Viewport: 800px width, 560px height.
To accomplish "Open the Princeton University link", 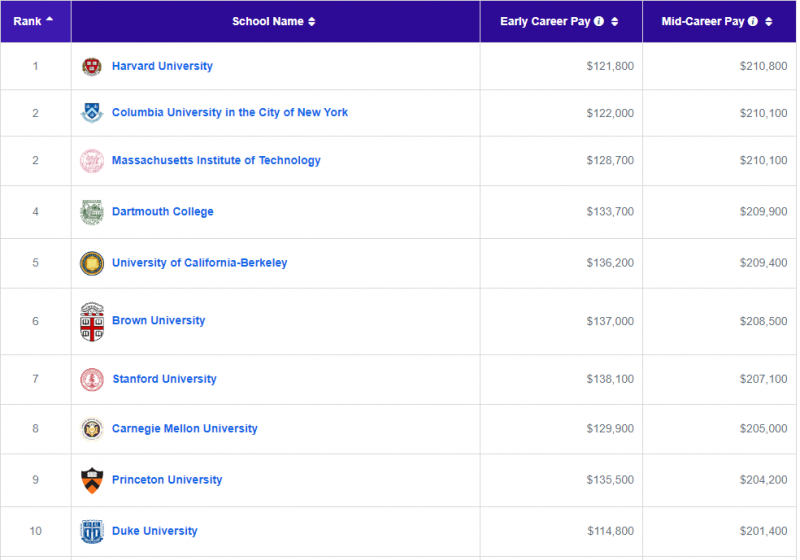I will pyautogui.click(x=167, y=480).
